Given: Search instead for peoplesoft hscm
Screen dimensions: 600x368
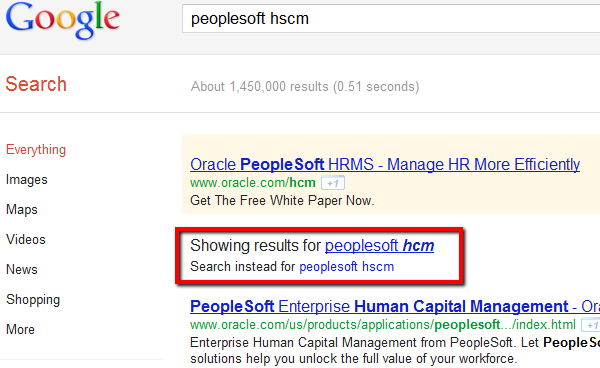Looking at the screenshot, I should tap(346, 267).
